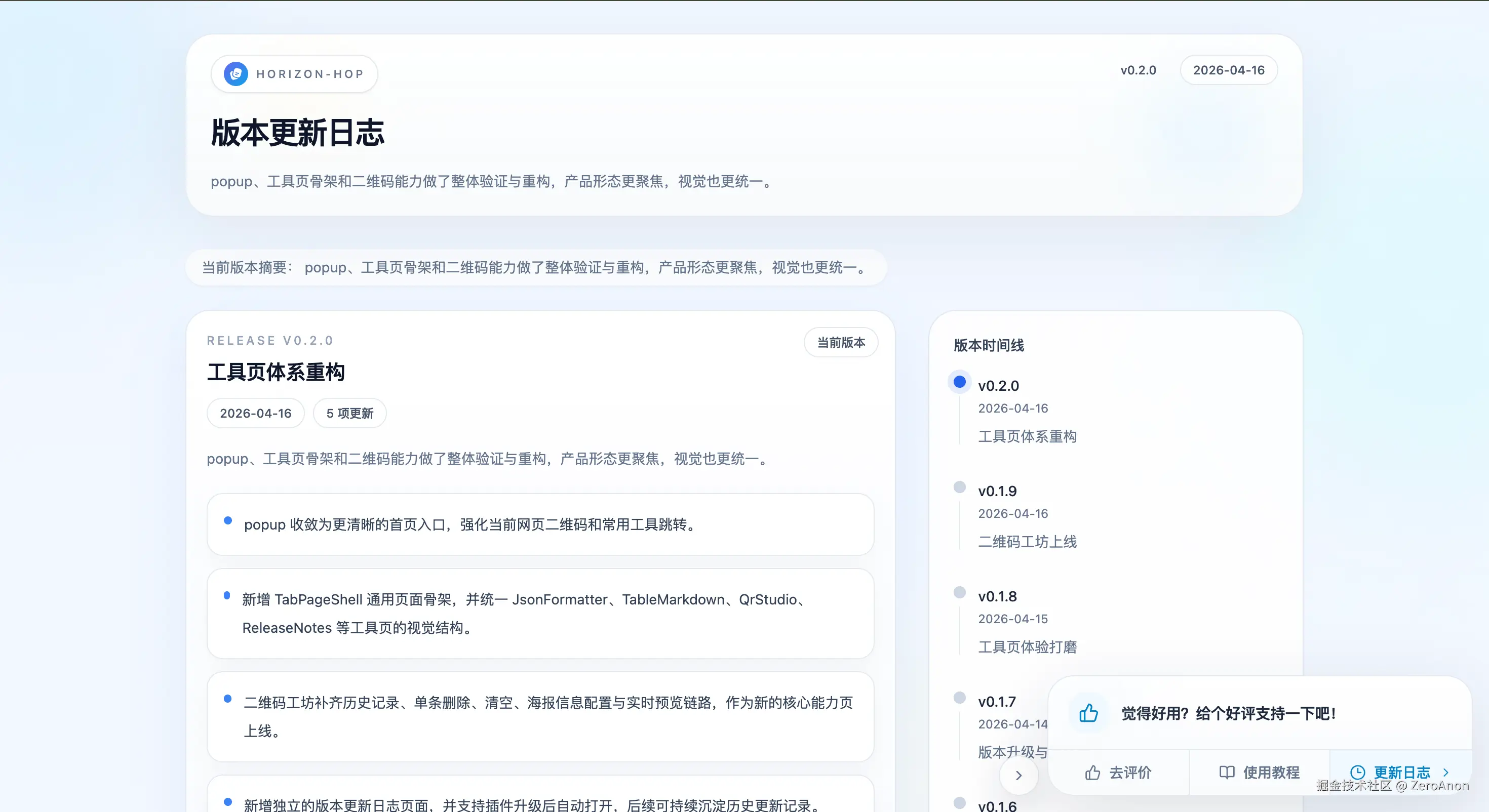The width and height of the screenshot is (1489, 812).
Task: Click the Horizon-Hop logo icon
Action: [236, 74]
